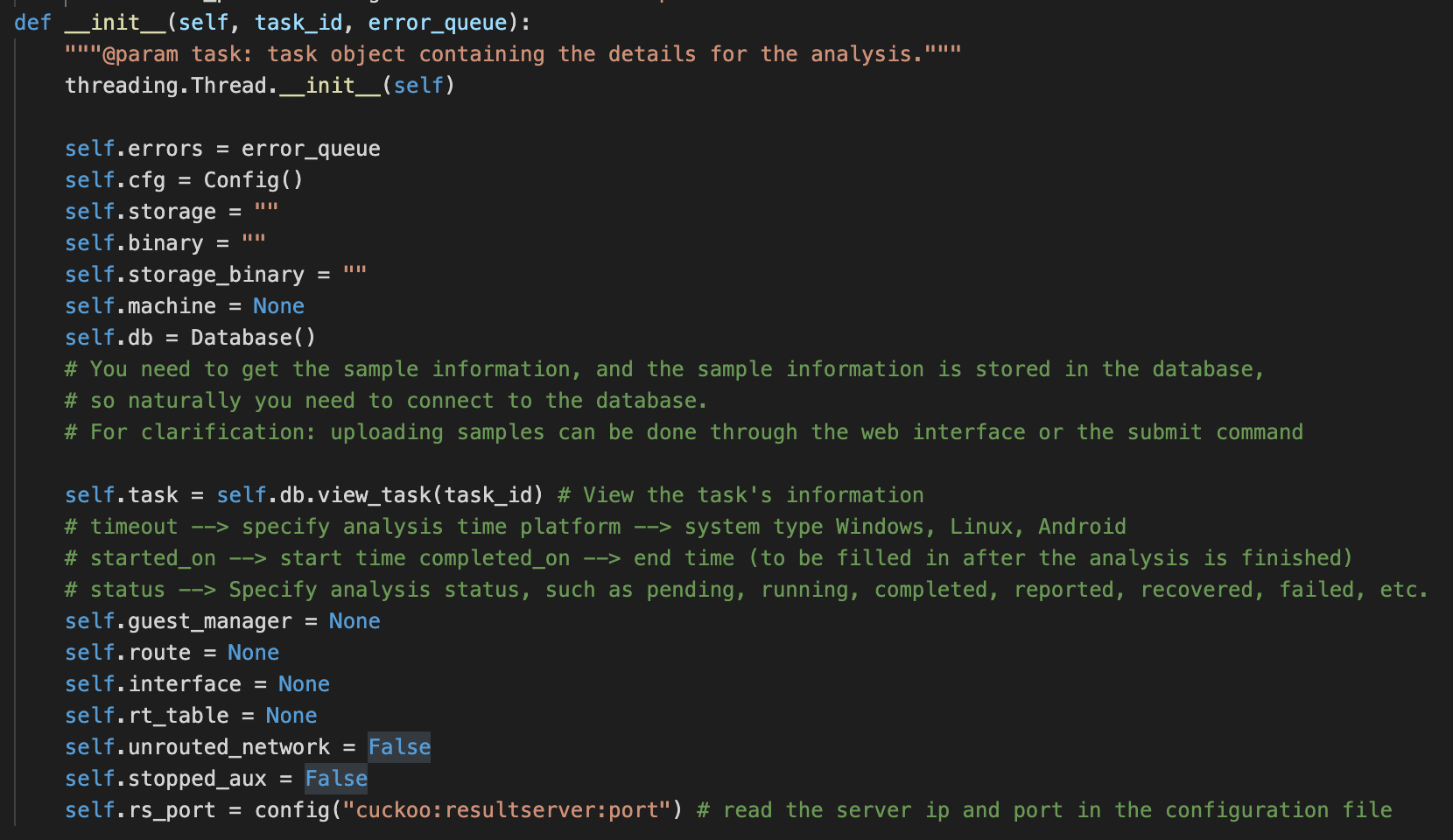Viewport: 1453px width, 840px height.
Task: Click the "error_queue" parameter in the def signature
Action: tap(437, 23)
